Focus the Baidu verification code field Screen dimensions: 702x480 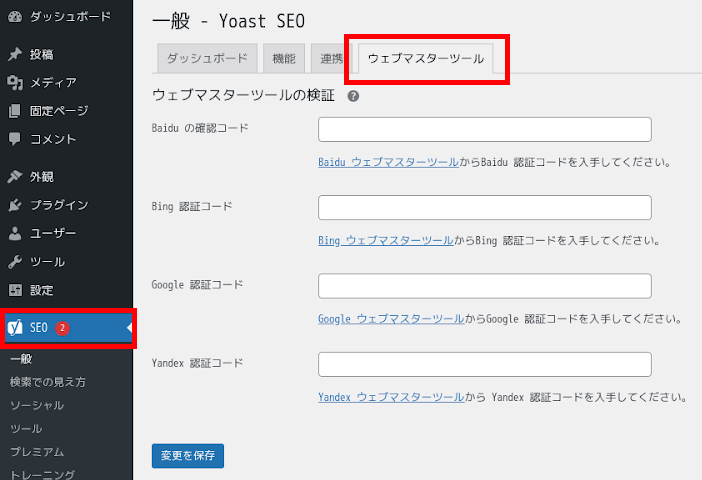coord(484,130)
